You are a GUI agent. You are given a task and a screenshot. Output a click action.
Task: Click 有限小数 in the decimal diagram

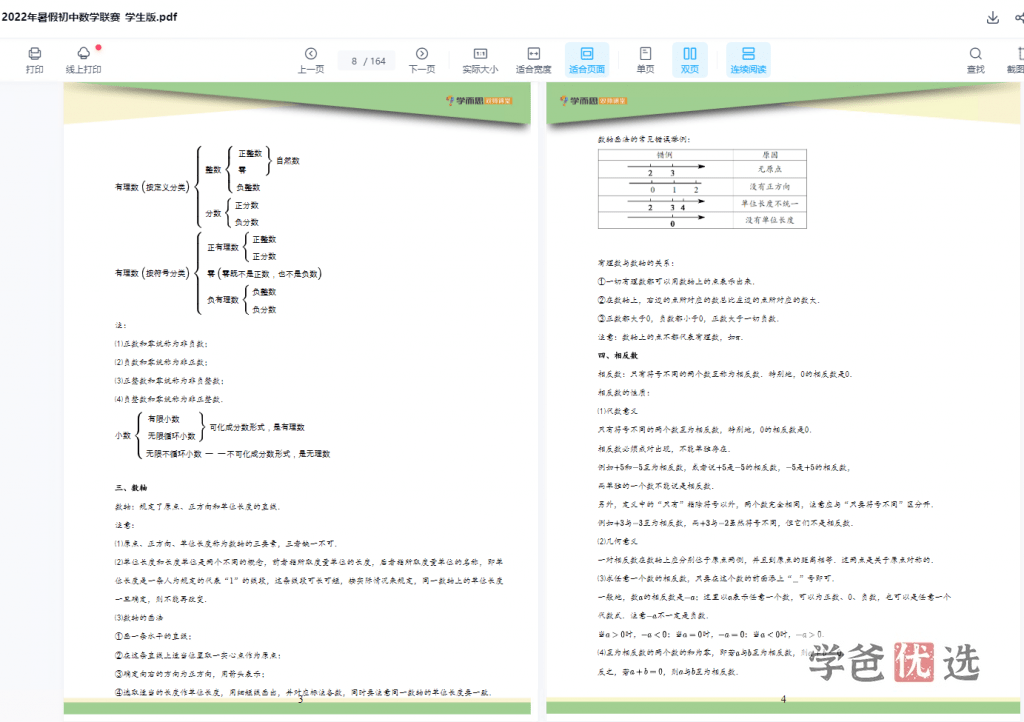click(x=163, y=419)
